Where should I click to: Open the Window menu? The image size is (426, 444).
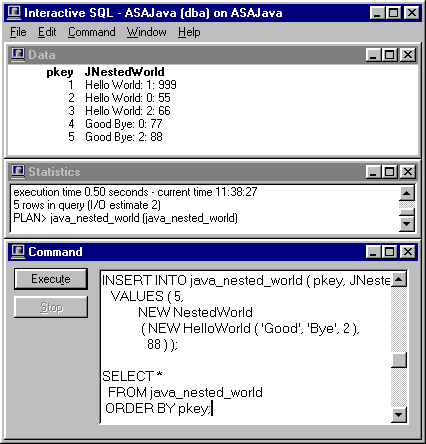coord(146,32)
